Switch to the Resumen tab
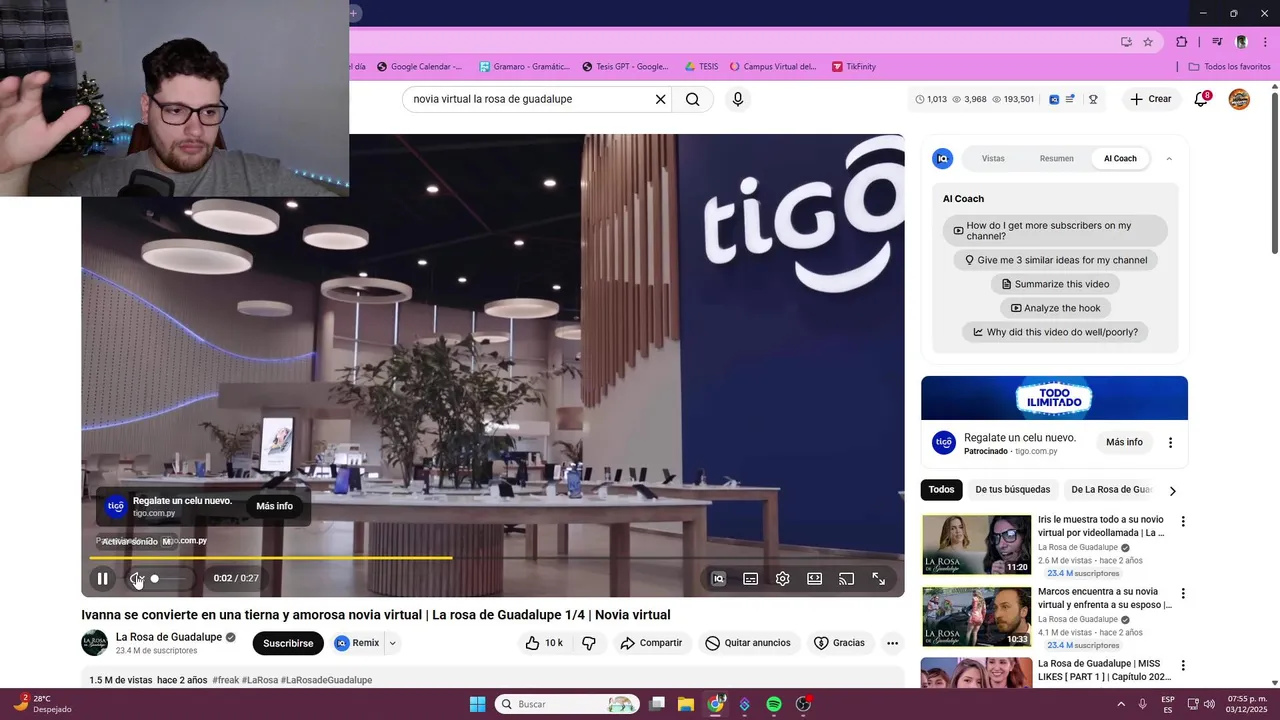 coord(1056,158)
